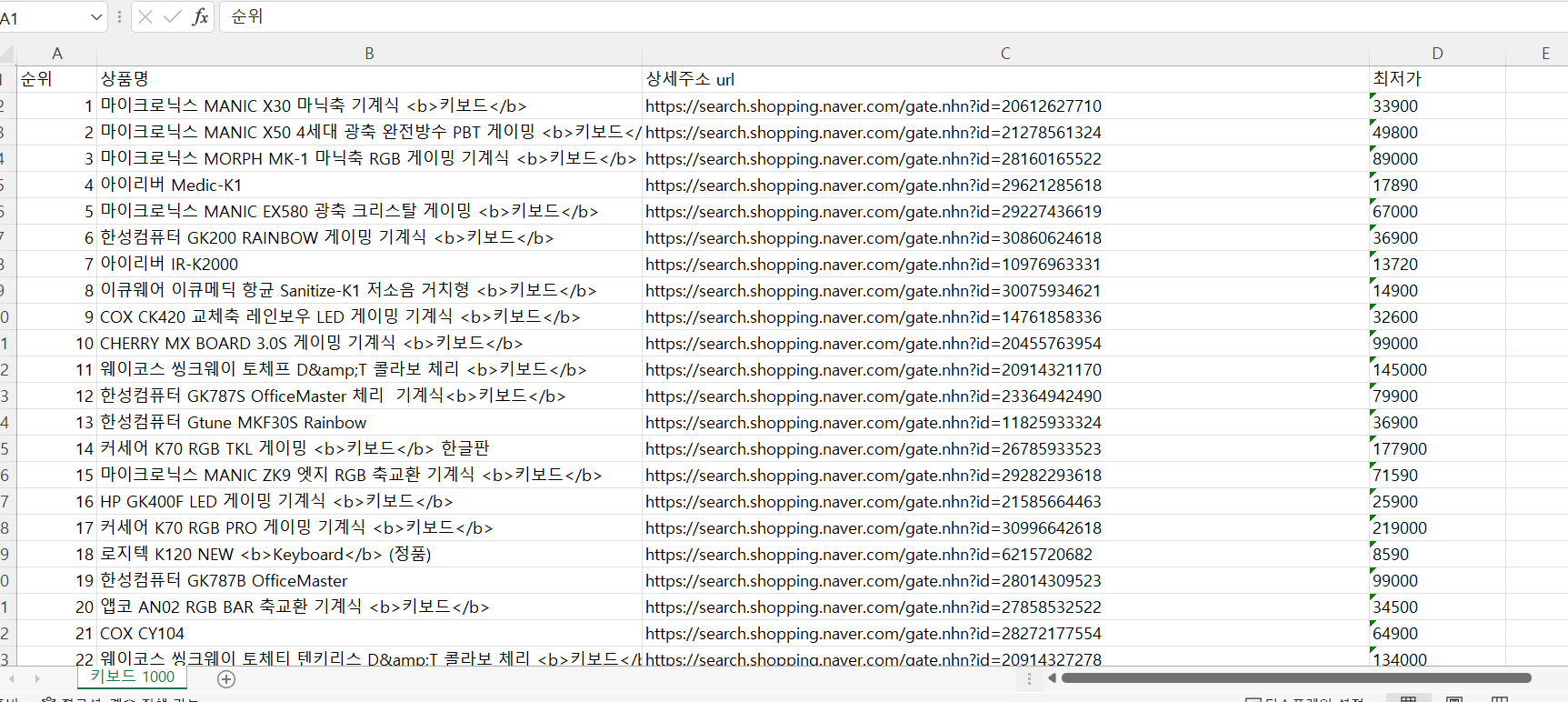Screen dimensions: 1568x702
Task: Select the price cell 219000
Action: (x=1437, y=527)
